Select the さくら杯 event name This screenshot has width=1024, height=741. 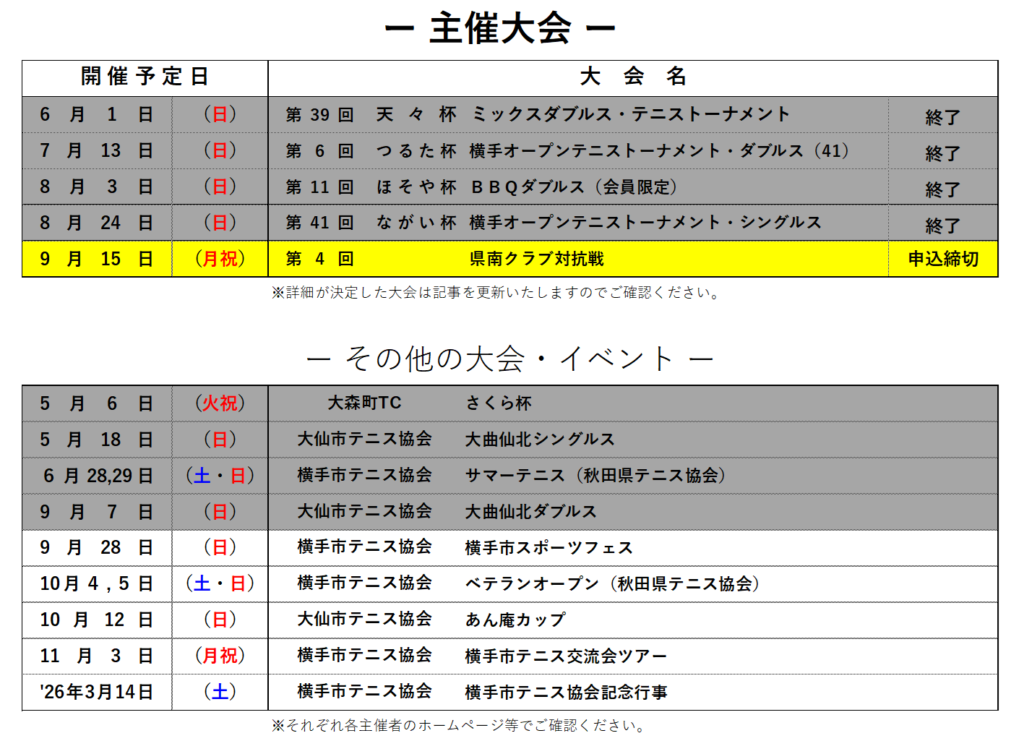498,403
